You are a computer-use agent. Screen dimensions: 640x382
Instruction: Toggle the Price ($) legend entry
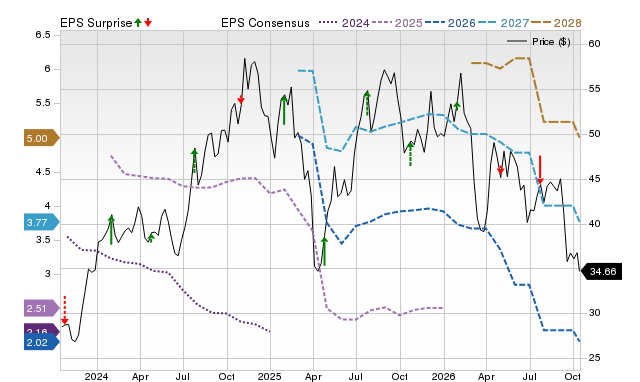[x=539, y=42]
